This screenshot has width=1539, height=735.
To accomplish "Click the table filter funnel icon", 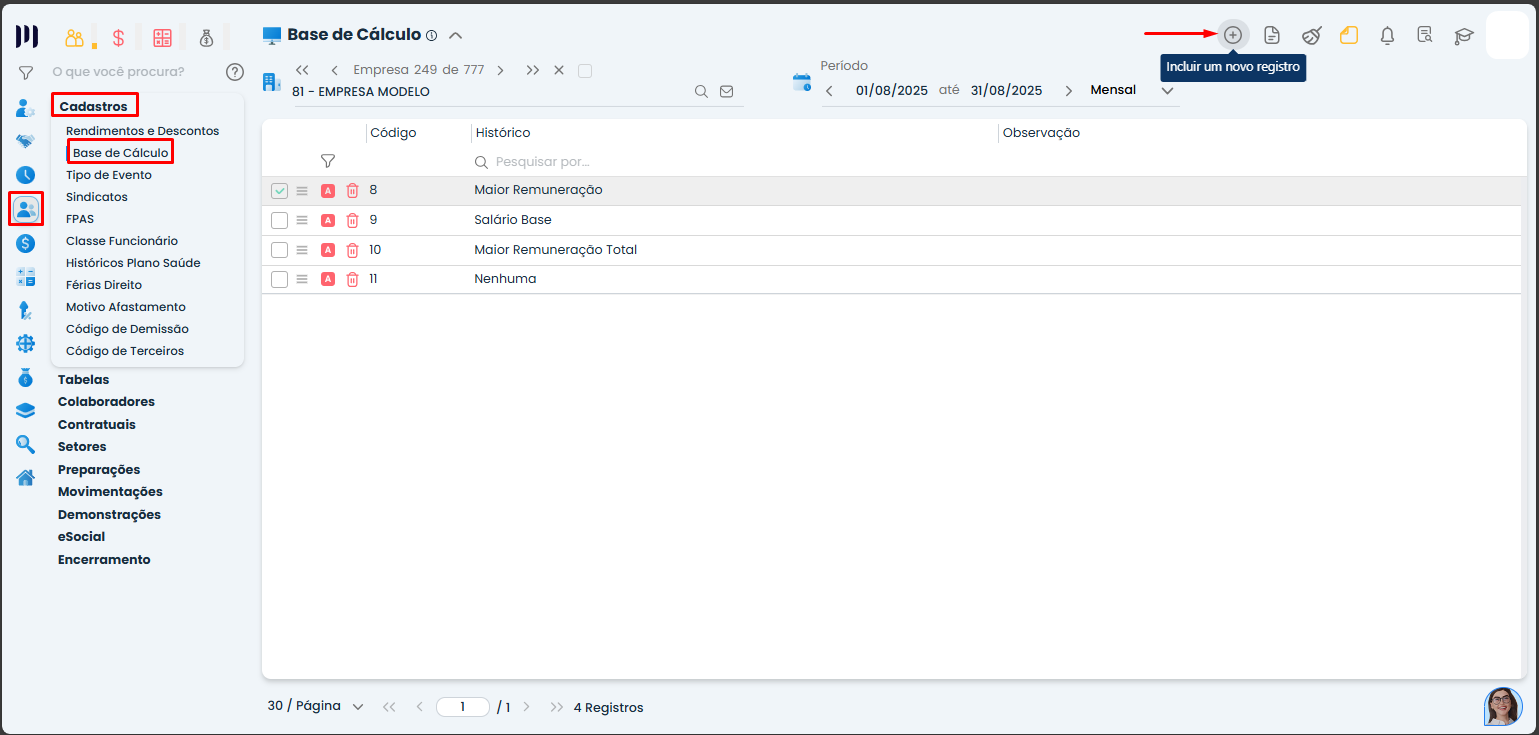I will pyautogui.click(x=327, y=161).
